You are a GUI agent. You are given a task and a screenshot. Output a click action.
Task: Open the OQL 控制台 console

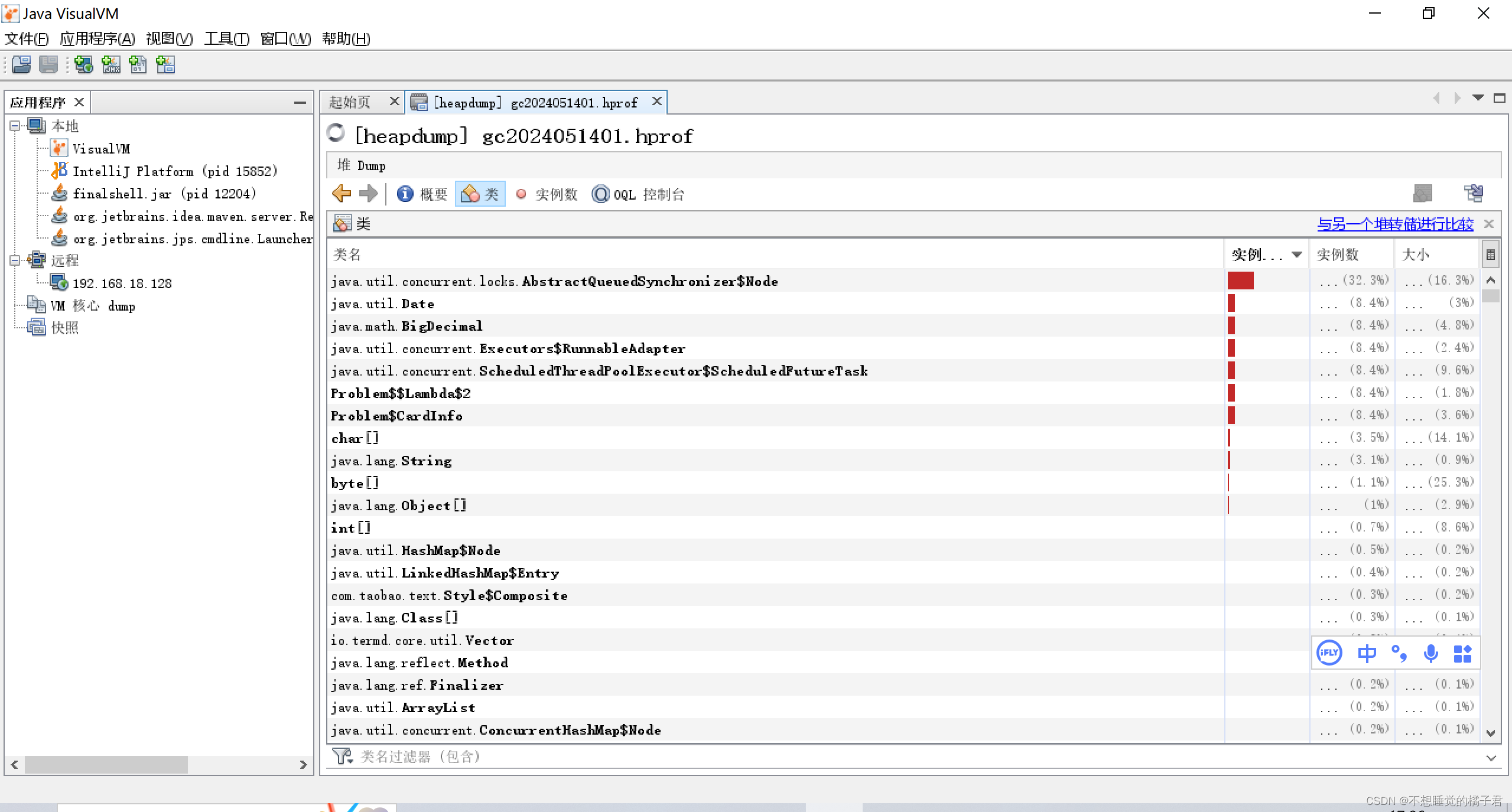[638, 194]
